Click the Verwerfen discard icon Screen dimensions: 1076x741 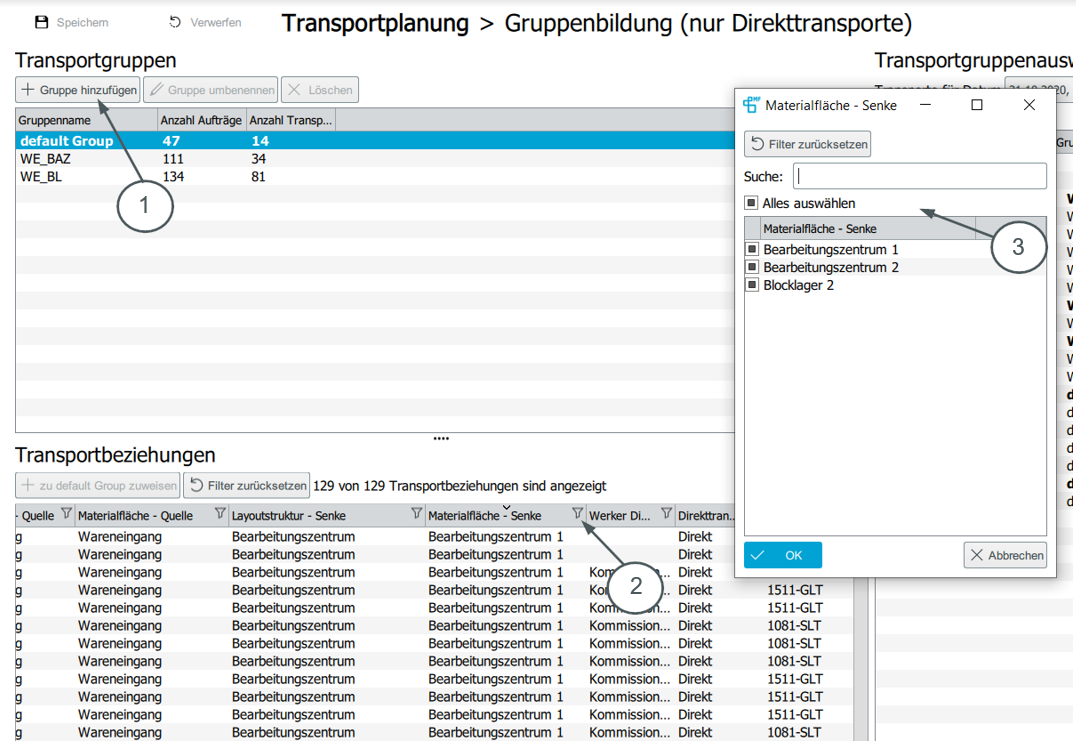pos(175,22)
